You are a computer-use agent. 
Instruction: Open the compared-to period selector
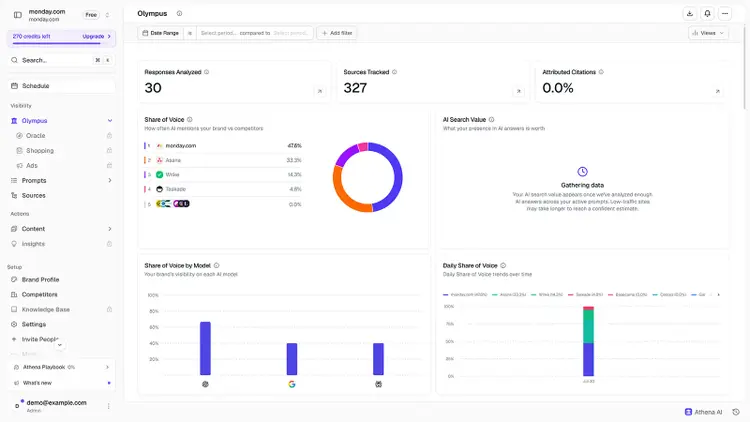(291, 33)
